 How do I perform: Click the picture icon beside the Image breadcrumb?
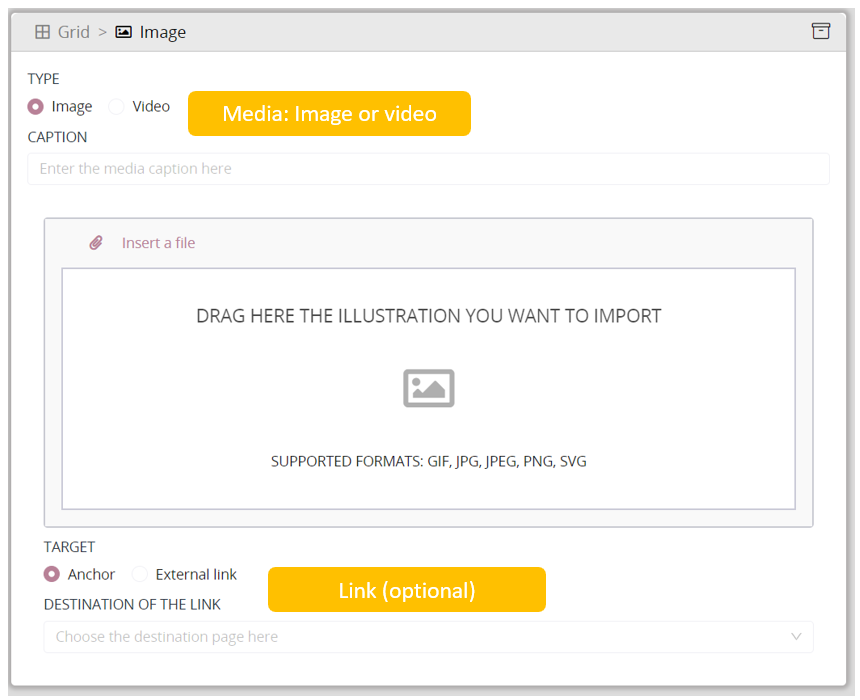124,32
